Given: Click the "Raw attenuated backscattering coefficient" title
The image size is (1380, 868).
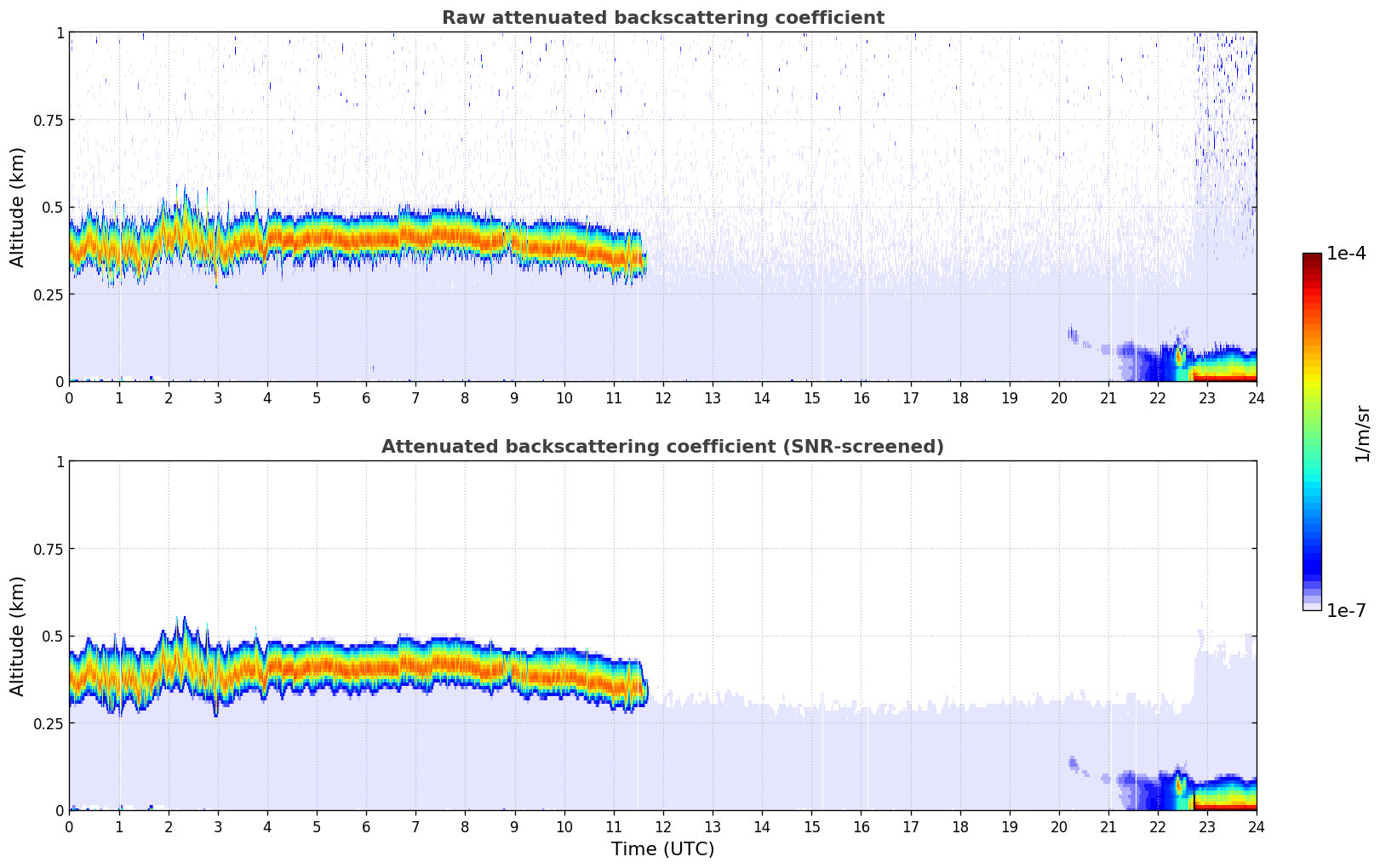Looking at the screenshot, I should point(662,18).
